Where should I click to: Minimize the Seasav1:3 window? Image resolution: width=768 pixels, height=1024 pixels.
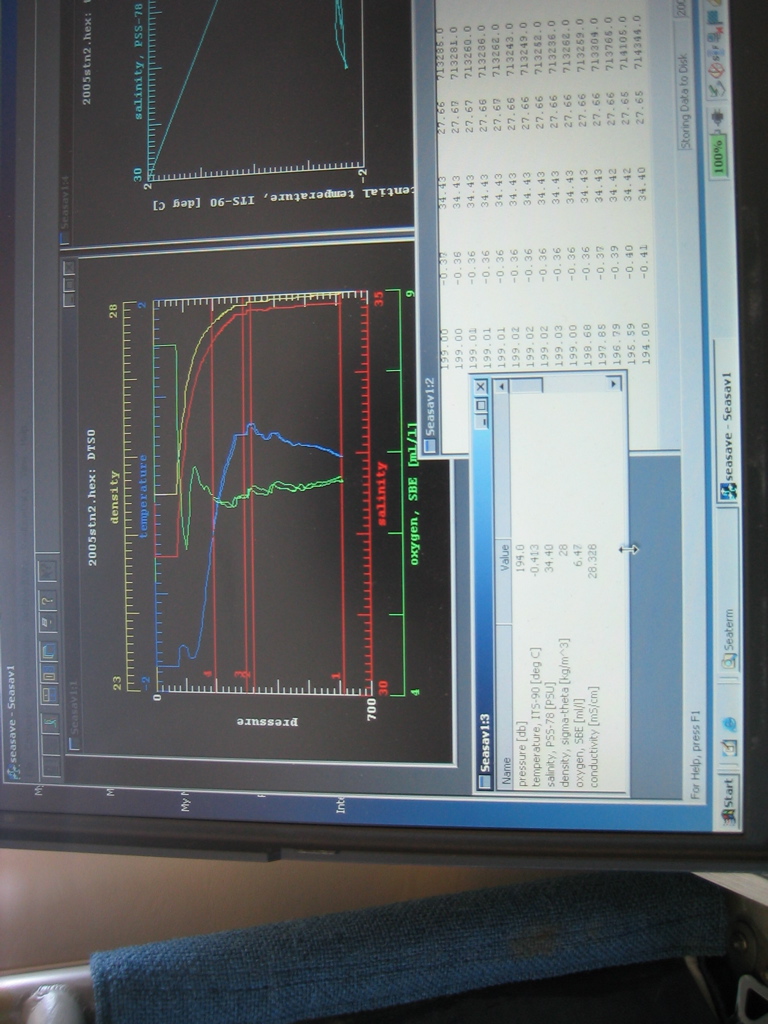click(x=482, y=420)
